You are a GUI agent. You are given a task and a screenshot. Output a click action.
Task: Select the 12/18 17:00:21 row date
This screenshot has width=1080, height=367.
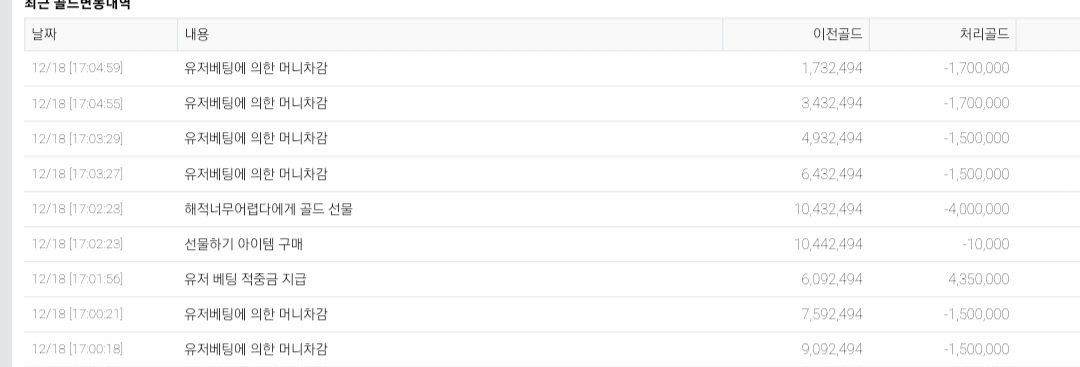[x=77, y=314]
